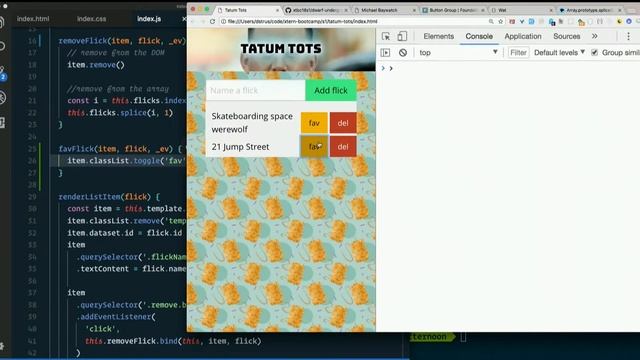The image size is (640, 360).
Task: Switch to Button Group Foundation tab
Action: click(x=453, y=10)
